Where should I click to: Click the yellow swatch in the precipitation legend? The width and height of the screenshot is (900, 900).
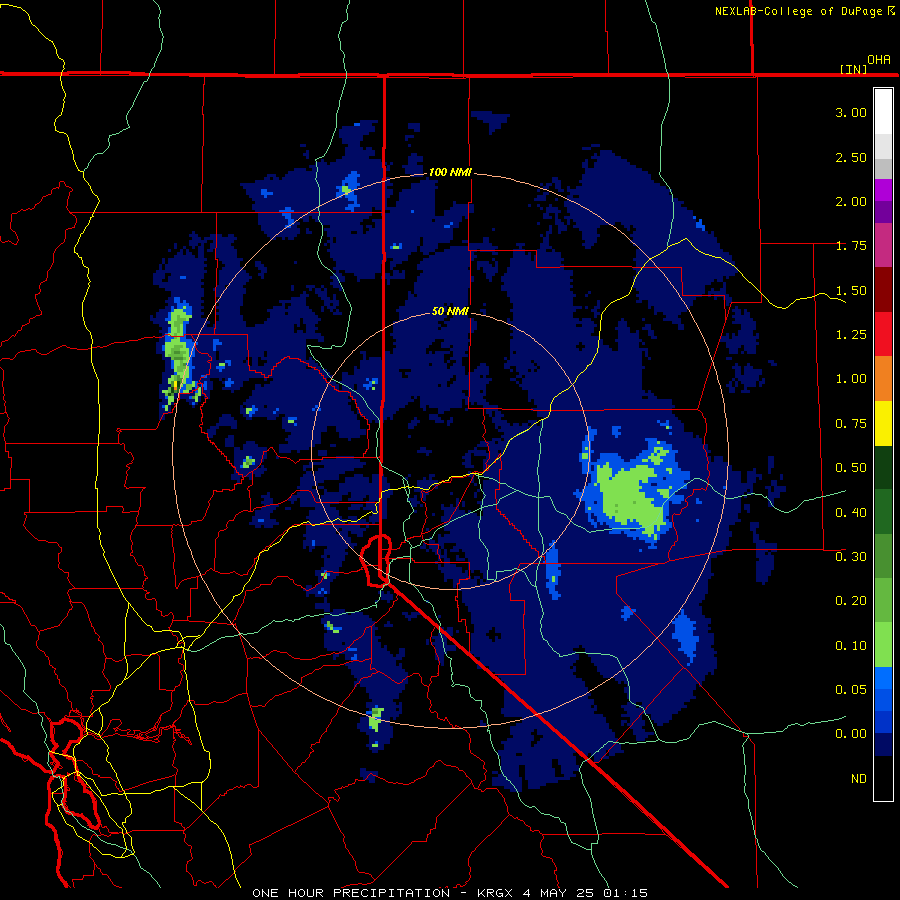tap(883, 423)
